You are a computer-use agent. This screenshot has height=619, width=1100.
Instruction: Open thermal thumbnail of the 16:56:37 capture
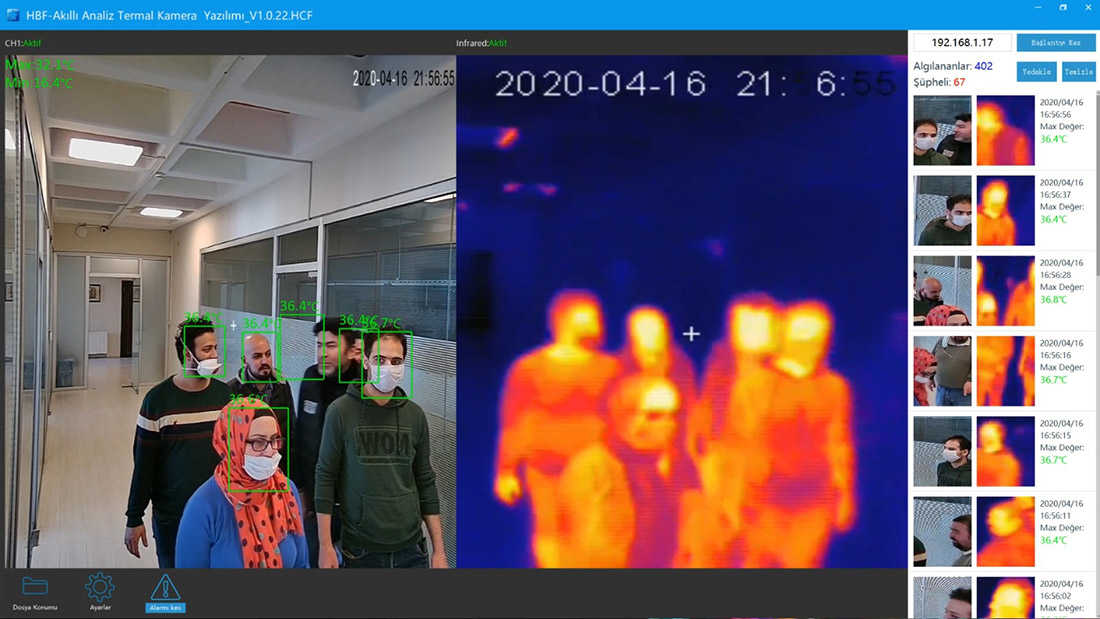1005,211
